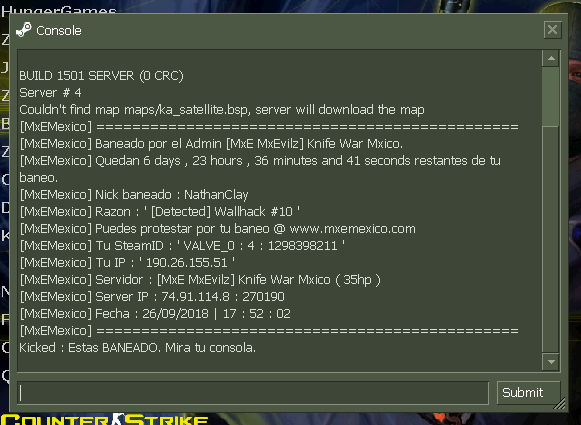The width and height of the screenshot is (581, 425).
Task: Select the HungerGames menu entry behind the console
Action: [x=59, y=11]
